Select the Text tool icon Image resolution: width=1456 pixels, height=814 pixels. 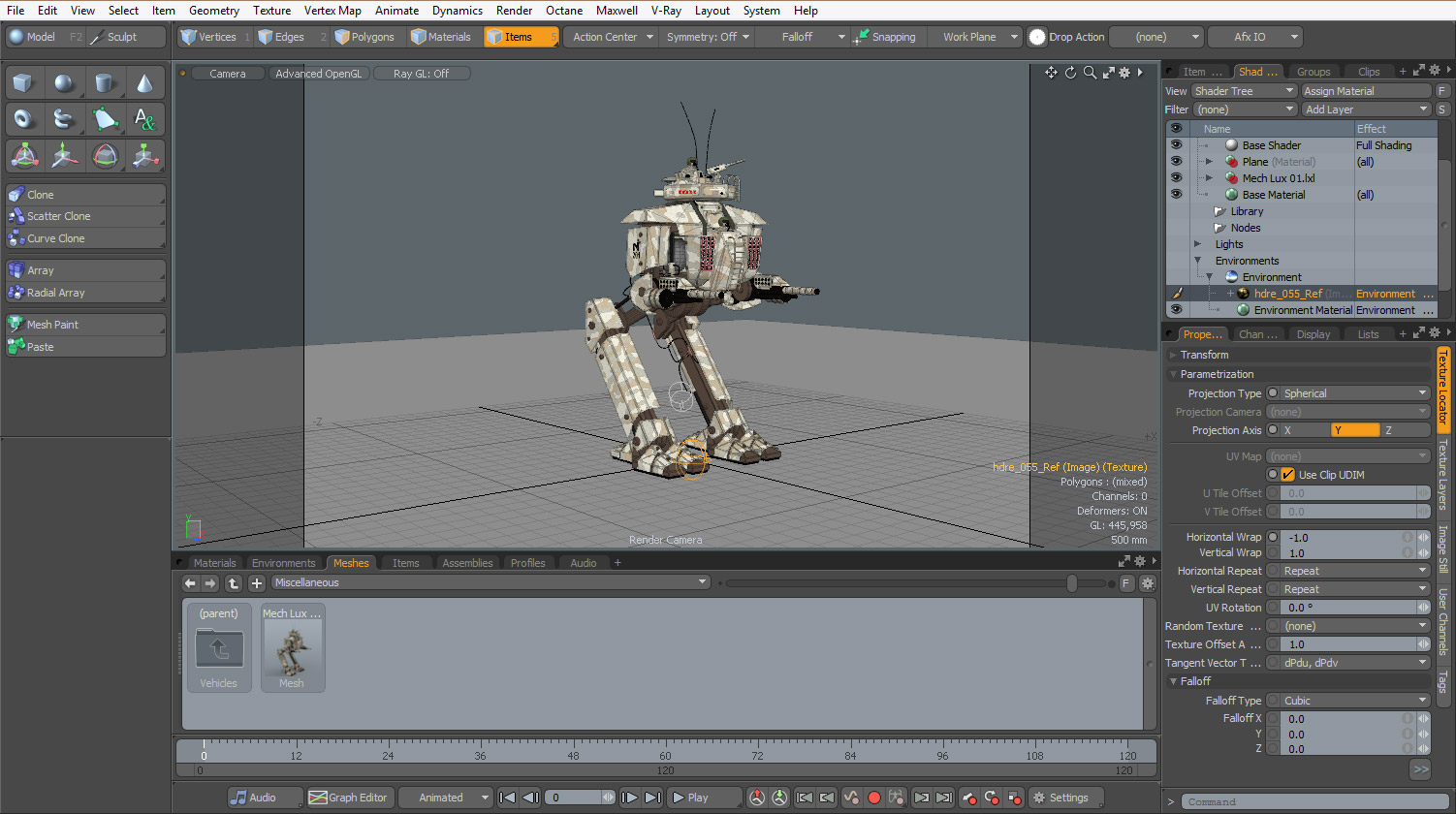pyautogui.click(x=144, y=119)
